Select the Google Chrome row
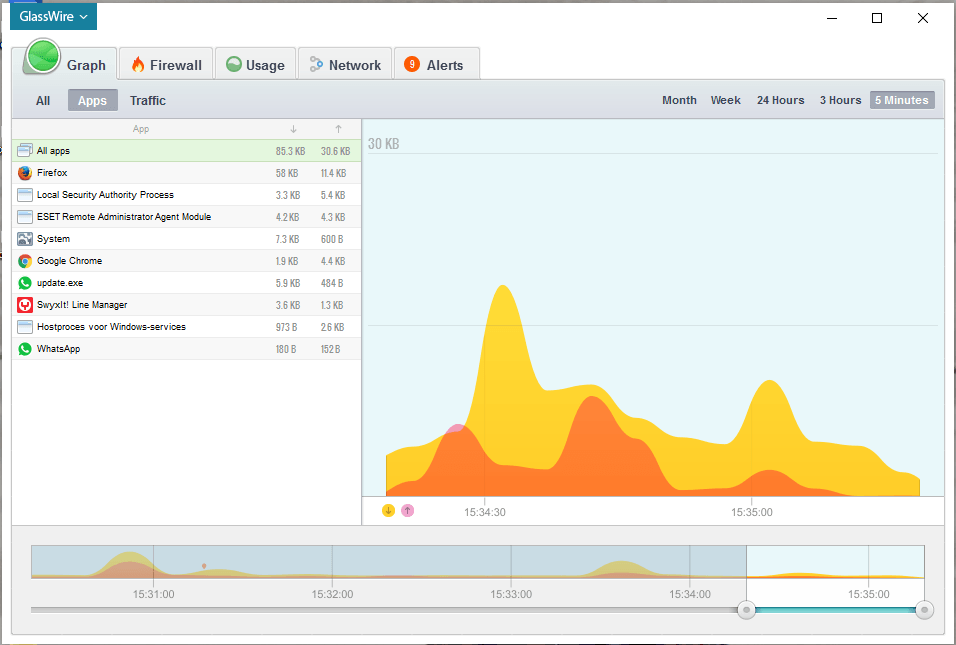This screenshot has height=645, width=956. (187, 261)
